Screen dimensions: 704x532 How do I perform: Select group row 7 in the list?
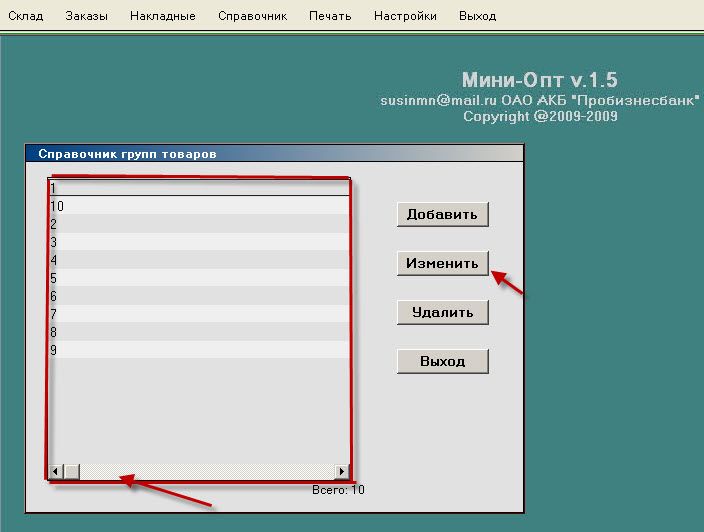pos(200,314)
